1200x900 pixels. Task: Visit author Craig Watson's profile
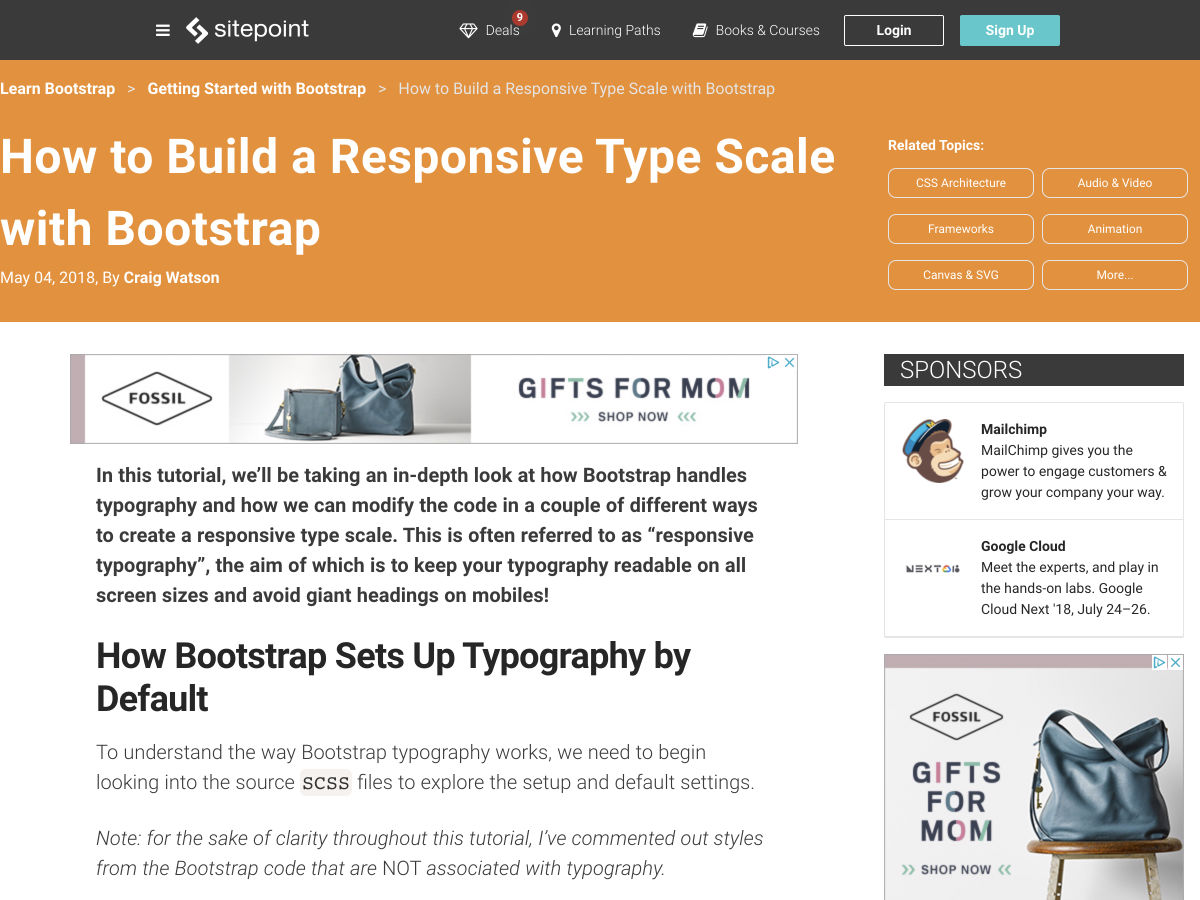click(171, 278)
